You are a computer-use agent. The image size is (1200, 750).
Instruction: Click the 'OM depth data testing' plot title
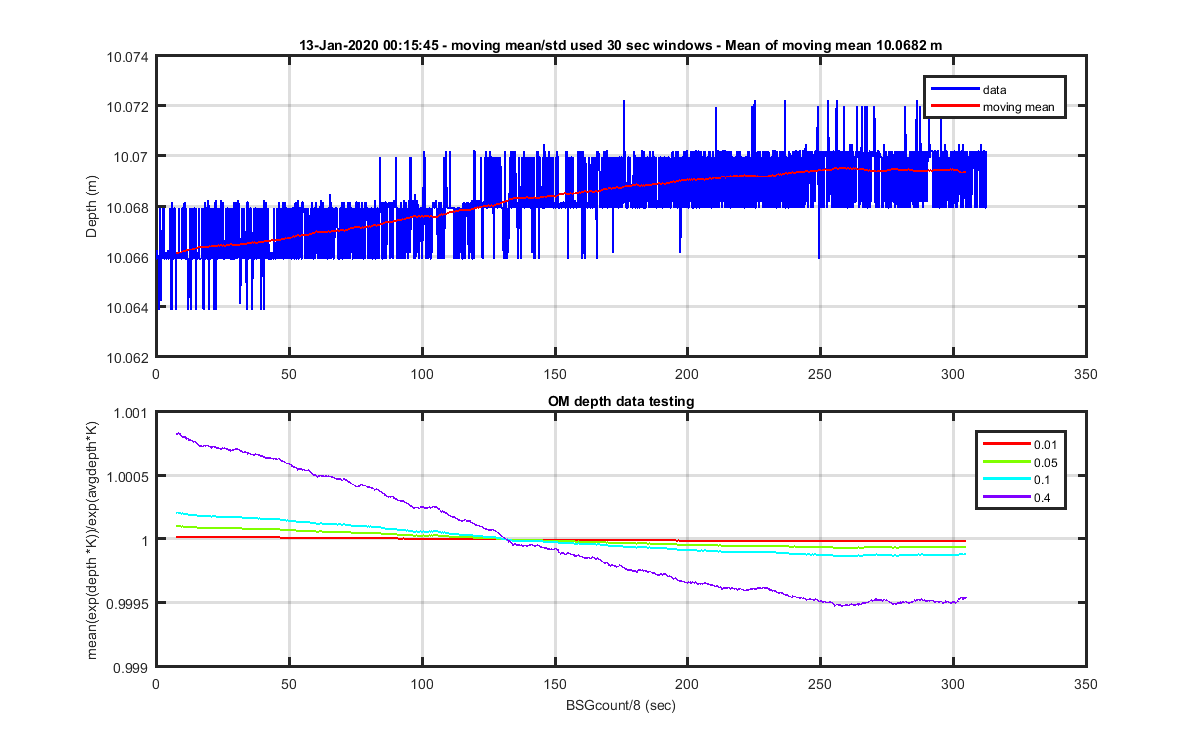coord(621,401)
